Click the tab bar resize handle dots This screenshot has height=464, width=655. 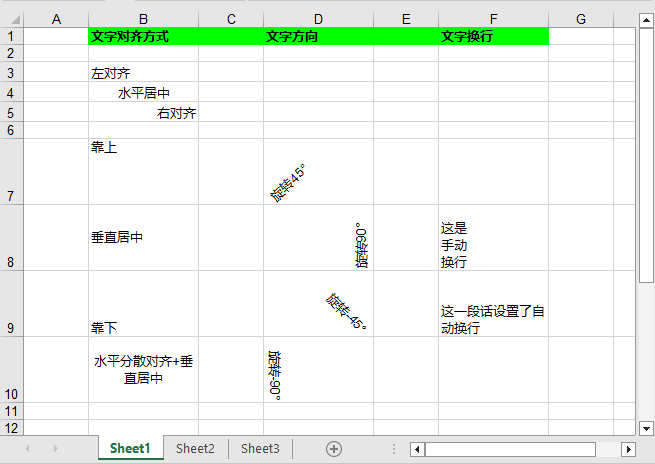coord(394,449)
